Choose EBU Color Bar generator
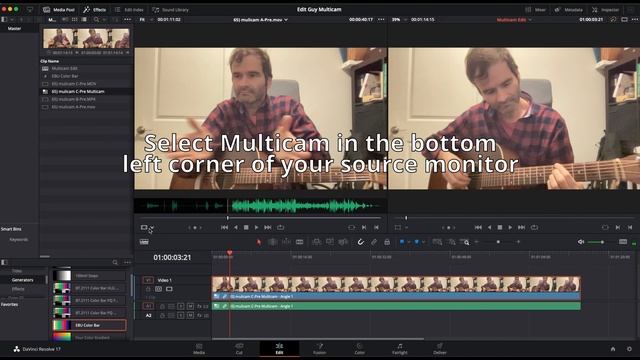Viewport: 640px width, 360px height. (89, 325)
